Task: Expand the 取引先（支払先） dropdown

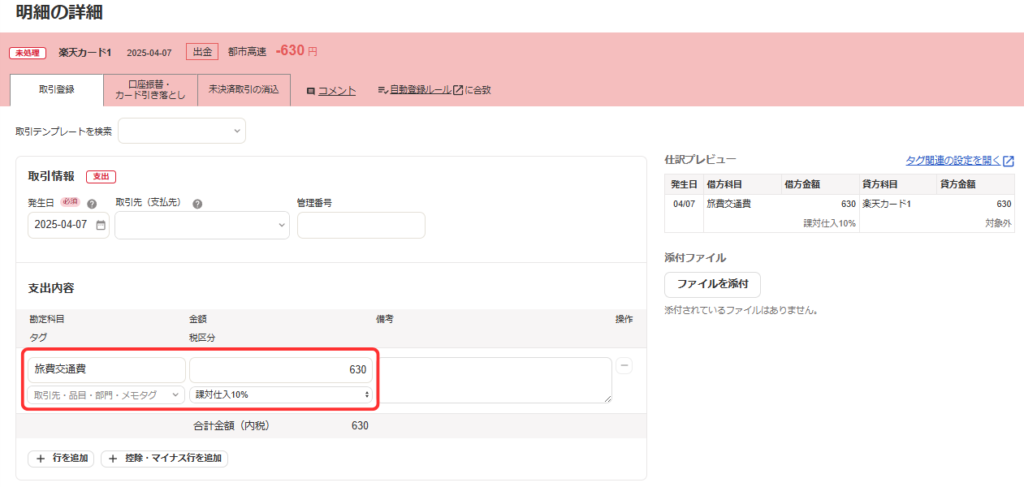Action: (x=202, y=225)
